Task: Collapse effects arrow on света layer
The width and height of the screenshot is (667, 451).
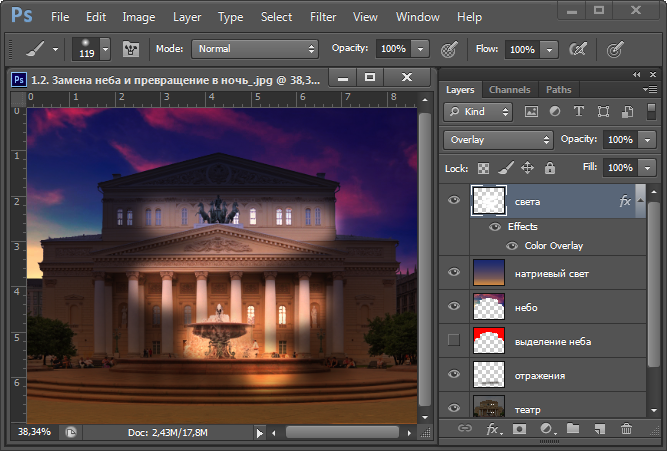Action: pos(640,200)
